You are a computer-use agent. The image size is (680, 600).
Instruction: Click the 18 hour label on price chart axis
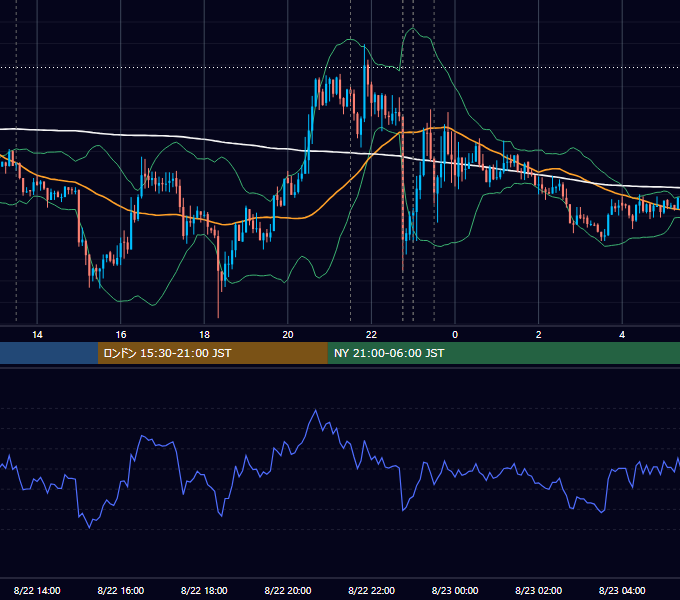(204, 335)
